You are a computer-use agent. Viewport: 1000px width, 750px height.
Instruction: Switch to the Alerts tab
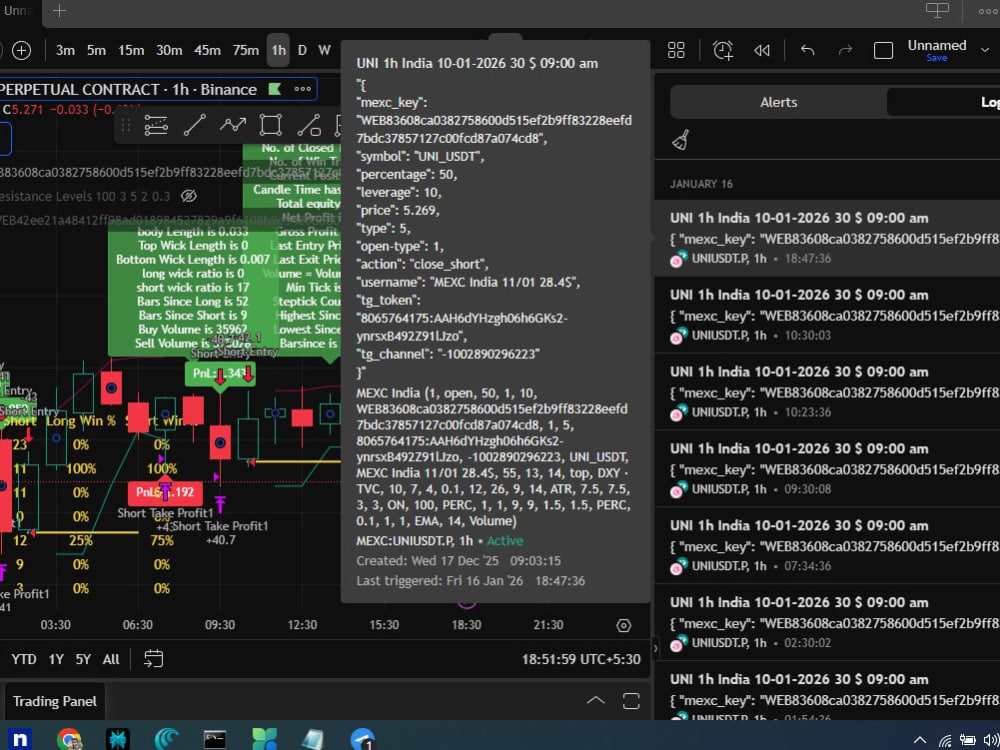click(x=778, y=102)
